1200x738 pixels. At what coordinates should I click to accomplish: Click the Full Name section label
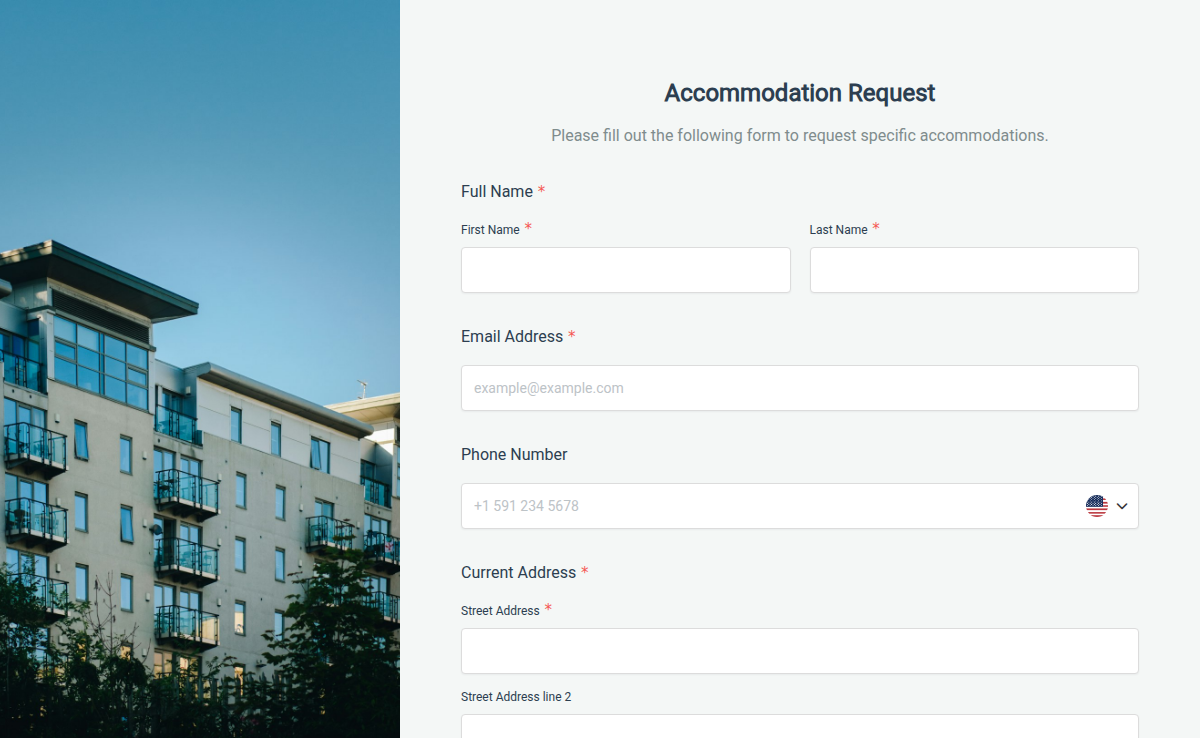coord(496,191)
